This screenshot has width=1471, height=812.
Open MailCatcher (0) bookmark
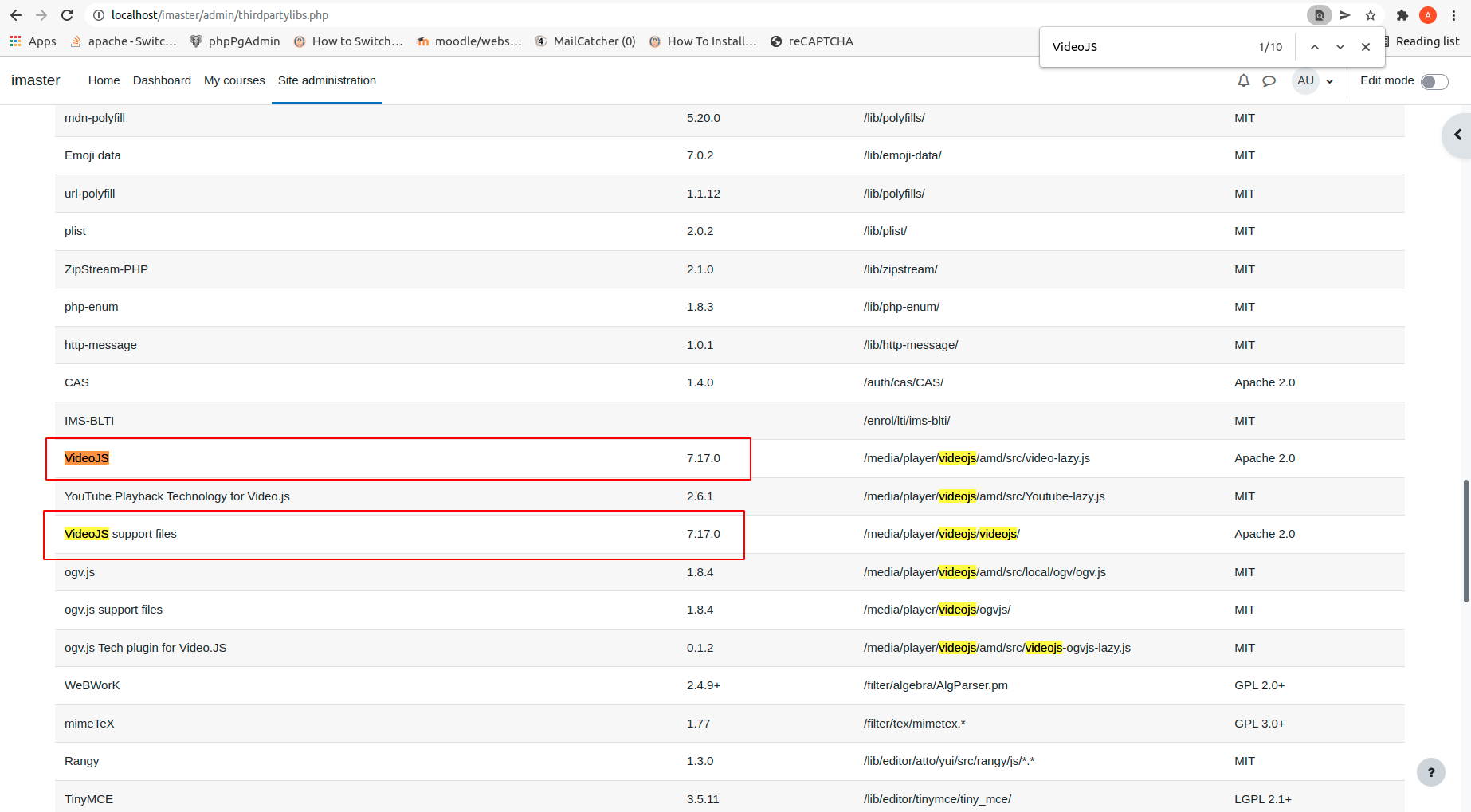(x=585, y=41)
